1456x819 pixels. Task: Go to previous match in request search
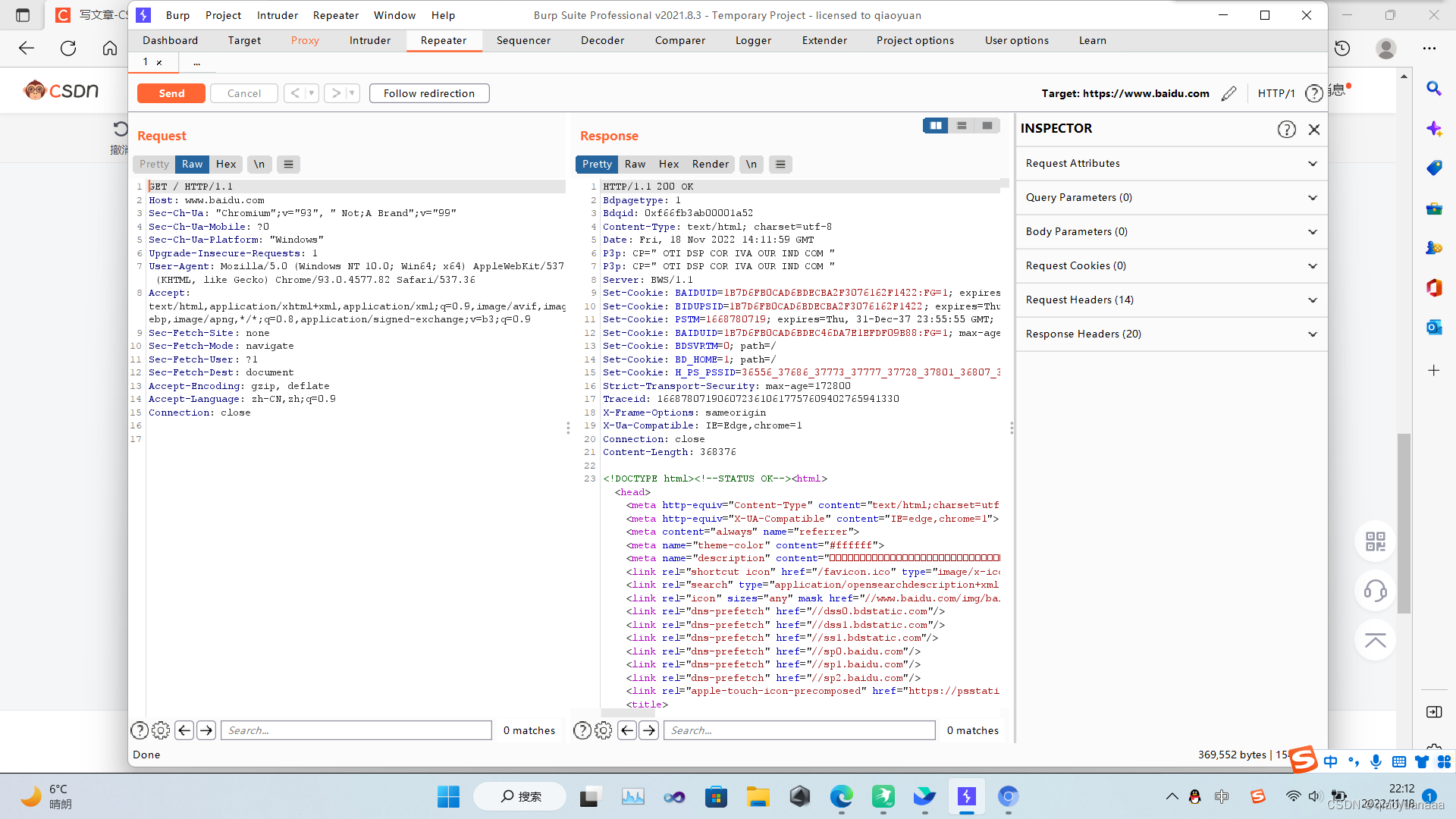pyautogui.click(x=184, y=730)
